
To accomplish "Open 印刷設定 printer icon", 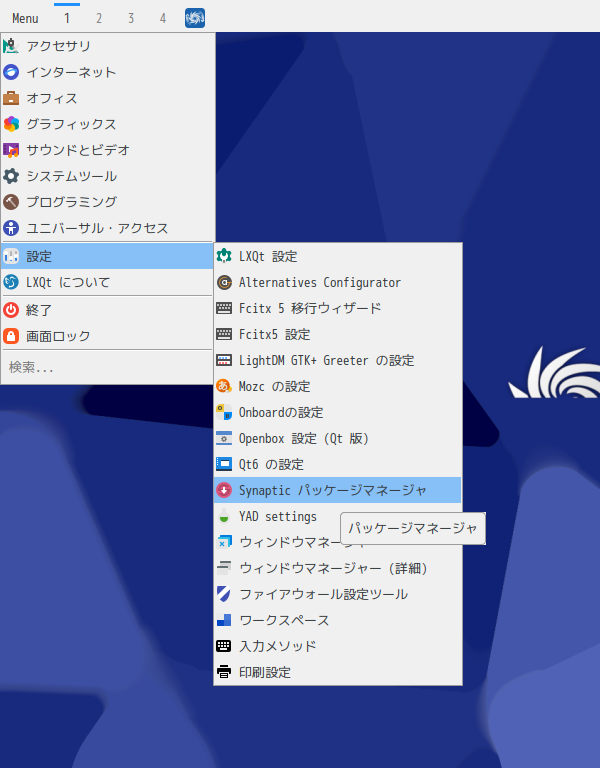I will (224, 672).
